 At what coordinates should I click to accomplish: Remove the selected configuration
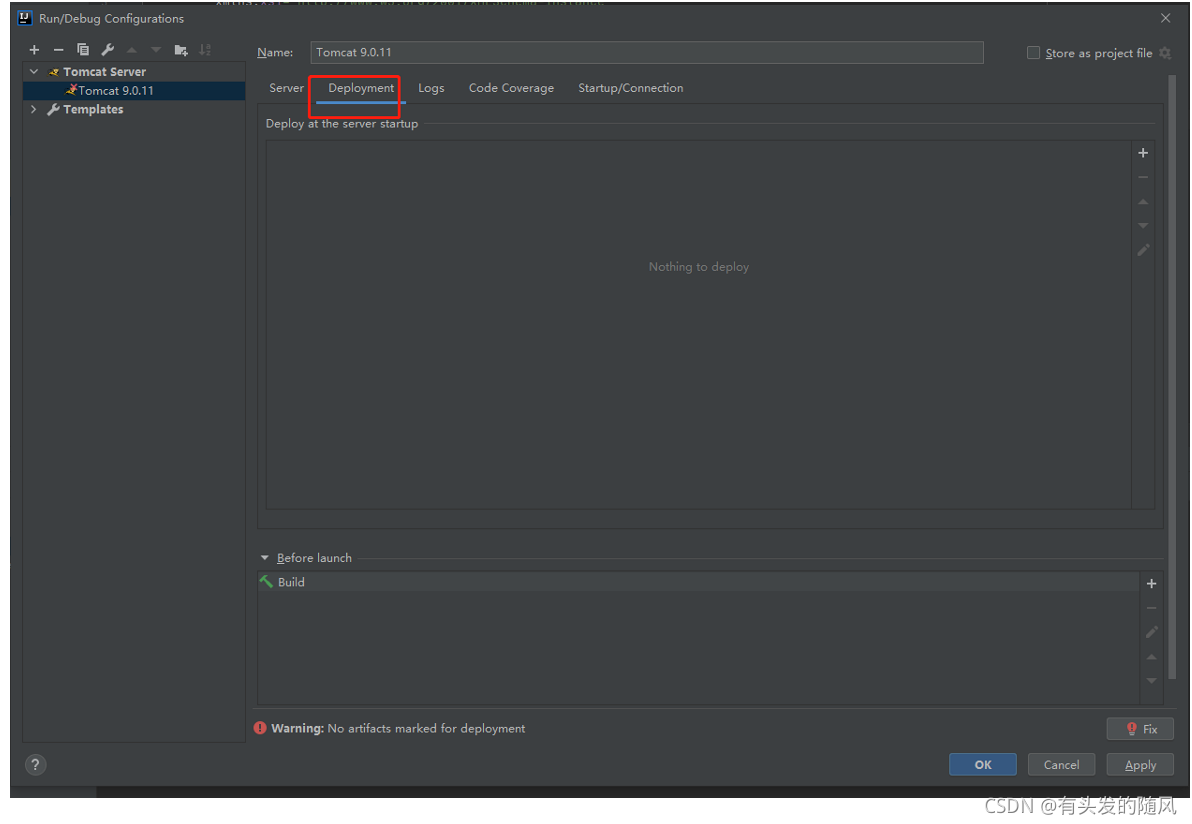(x=59, y=50)
